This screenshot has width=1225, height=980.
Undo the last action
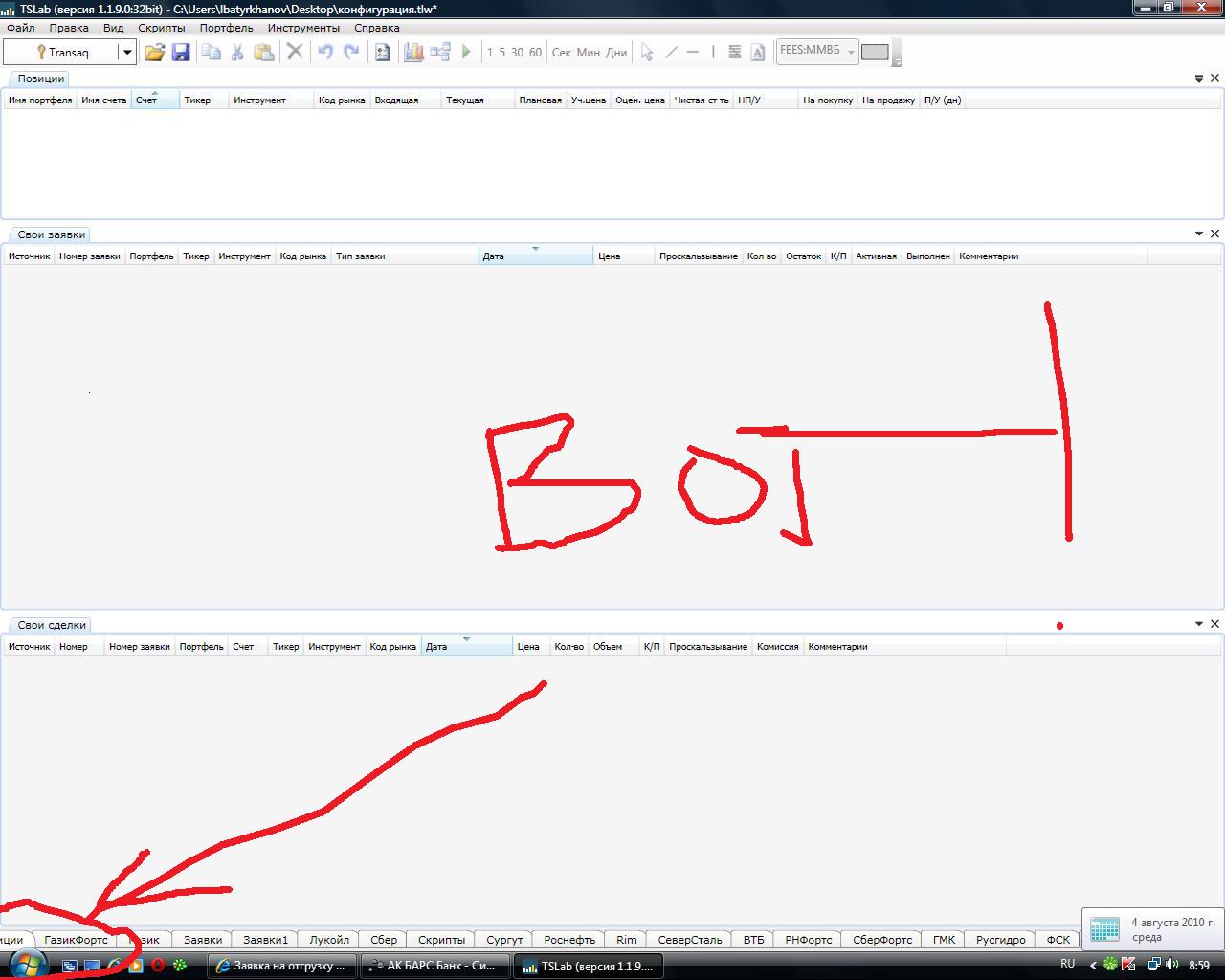325,52
